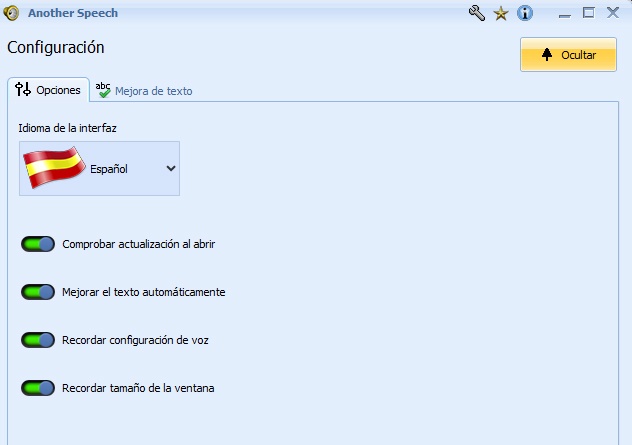Click the sliders icon on the Opciones tab
Viewport: 632px width, 445px height.
[x=23, y=89]
